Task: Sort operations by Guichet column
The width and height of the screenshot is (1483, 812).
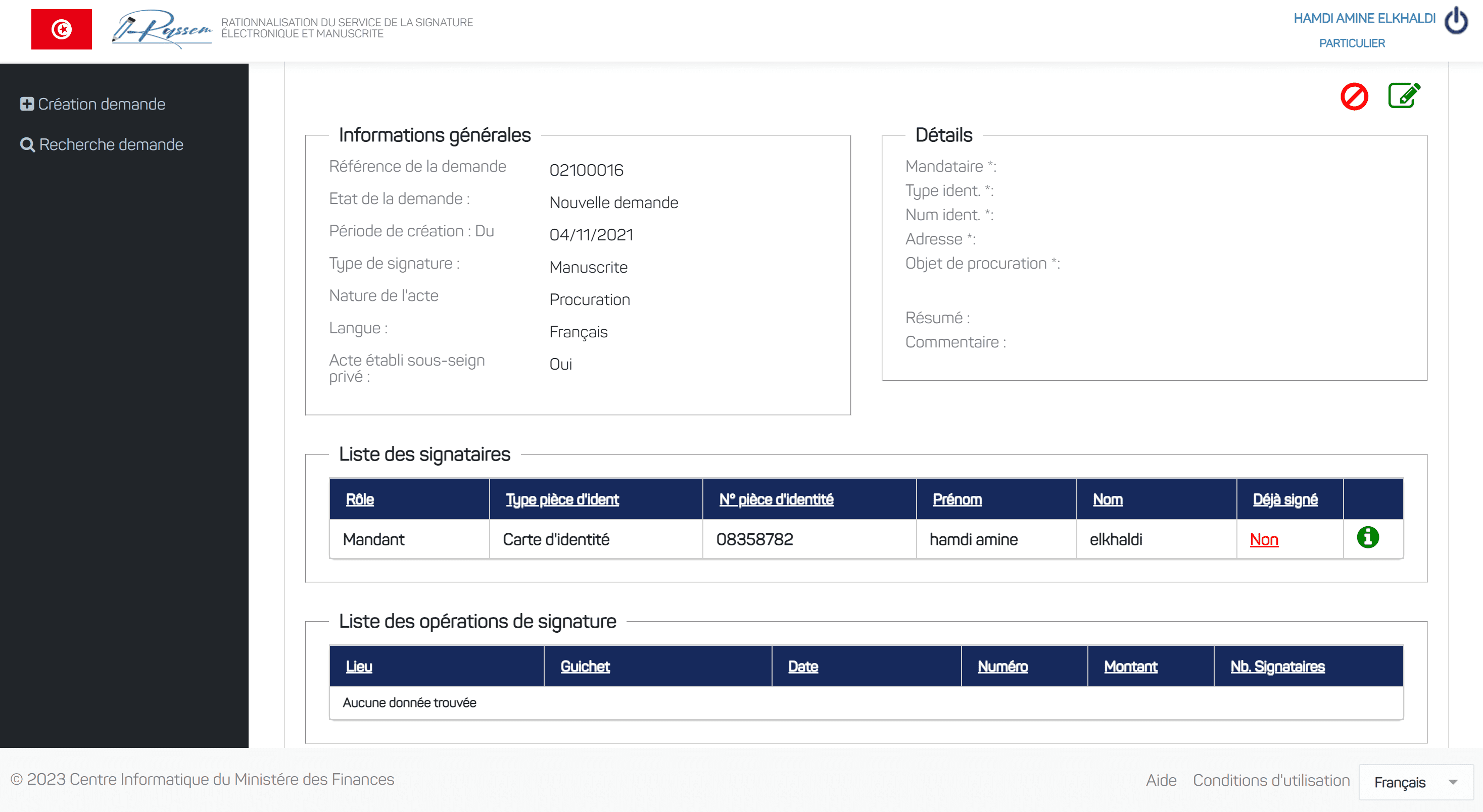Action: click(585, 667)
